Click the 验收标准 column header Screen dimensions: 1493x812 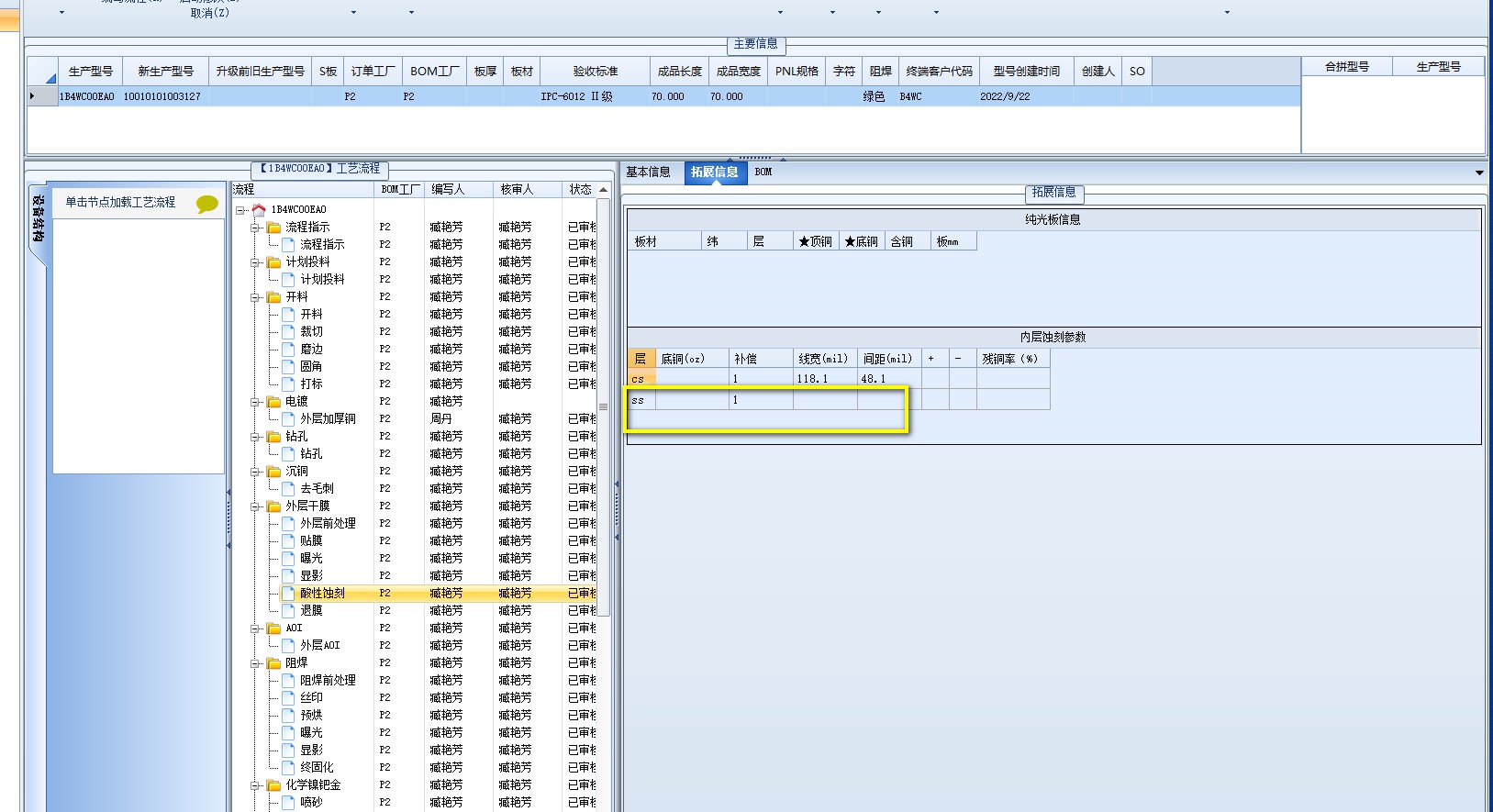tap(596, 72)
